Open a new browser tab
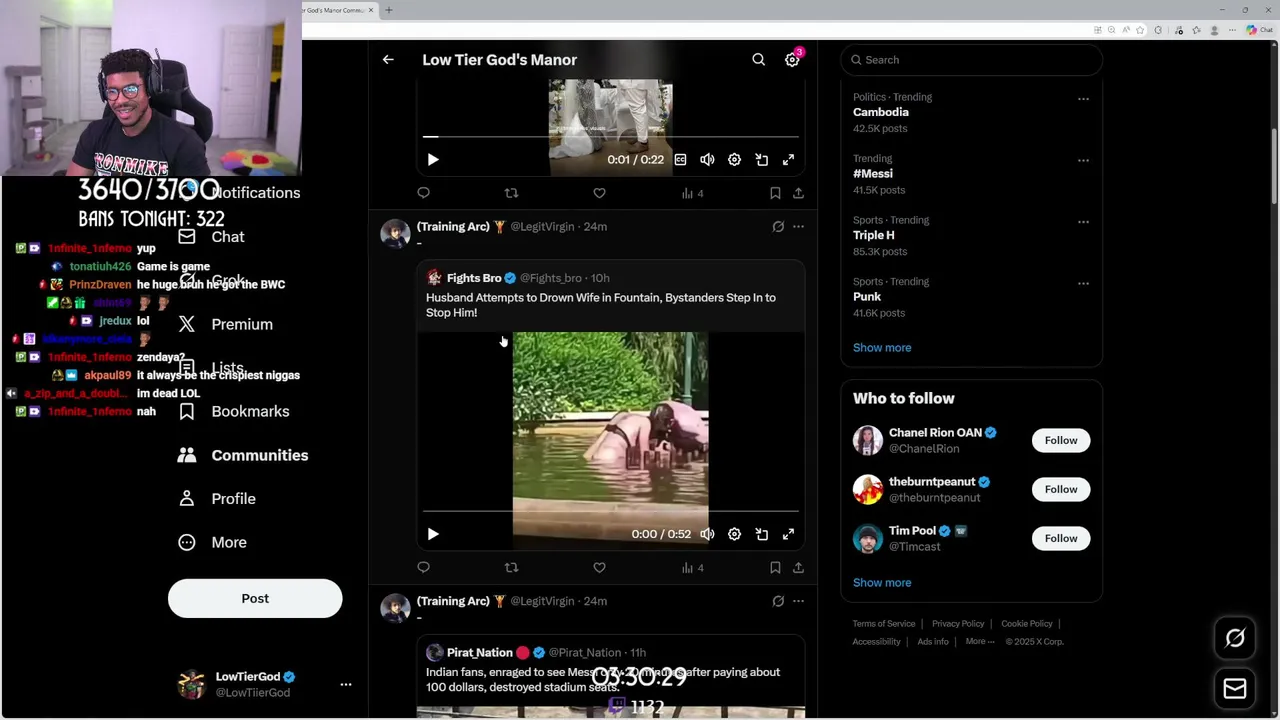1280x720 pixels. coord(389,10)
